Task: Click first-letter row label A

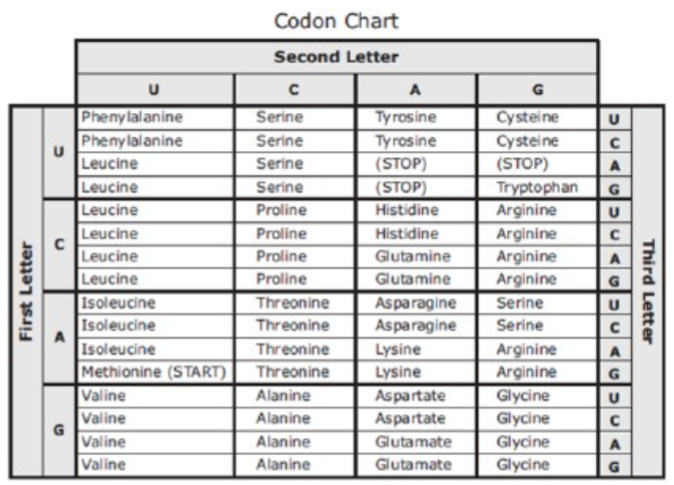Action: tap(59, 338)
